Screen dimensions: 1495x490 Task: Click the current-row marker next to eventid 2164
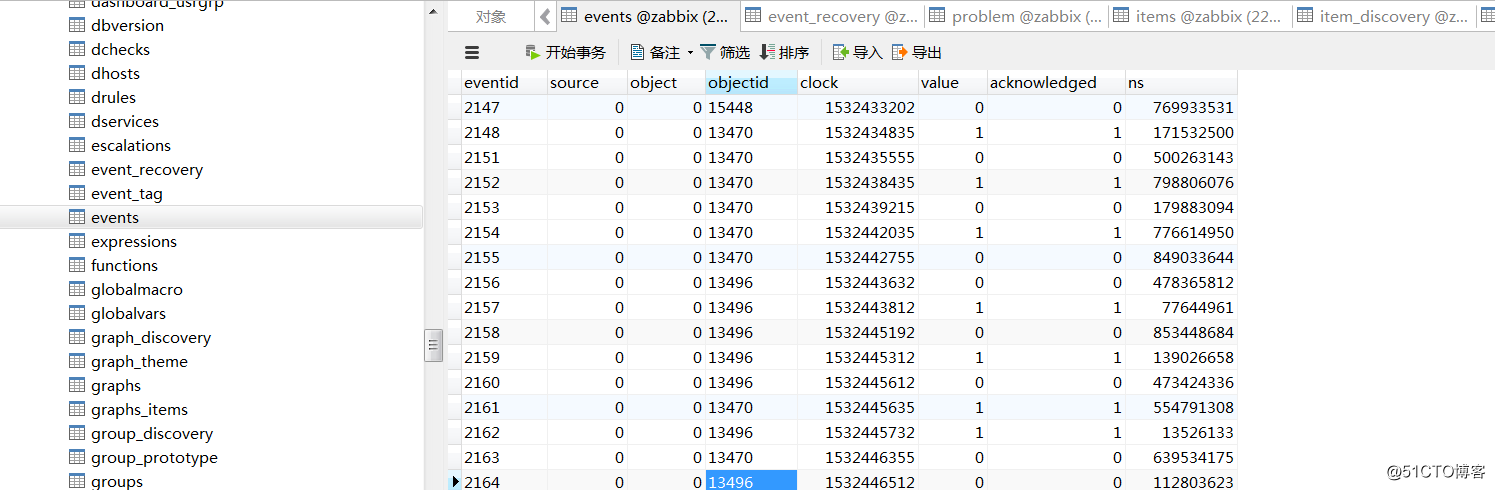coord(455,482)
